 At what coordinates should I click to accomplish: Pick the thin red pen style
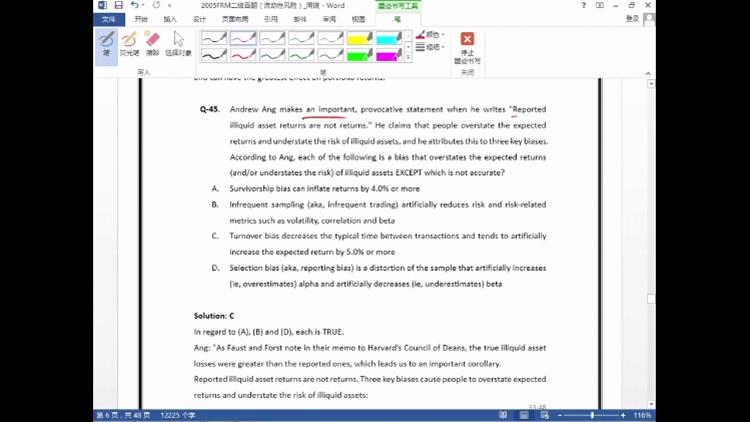point(243,38)
